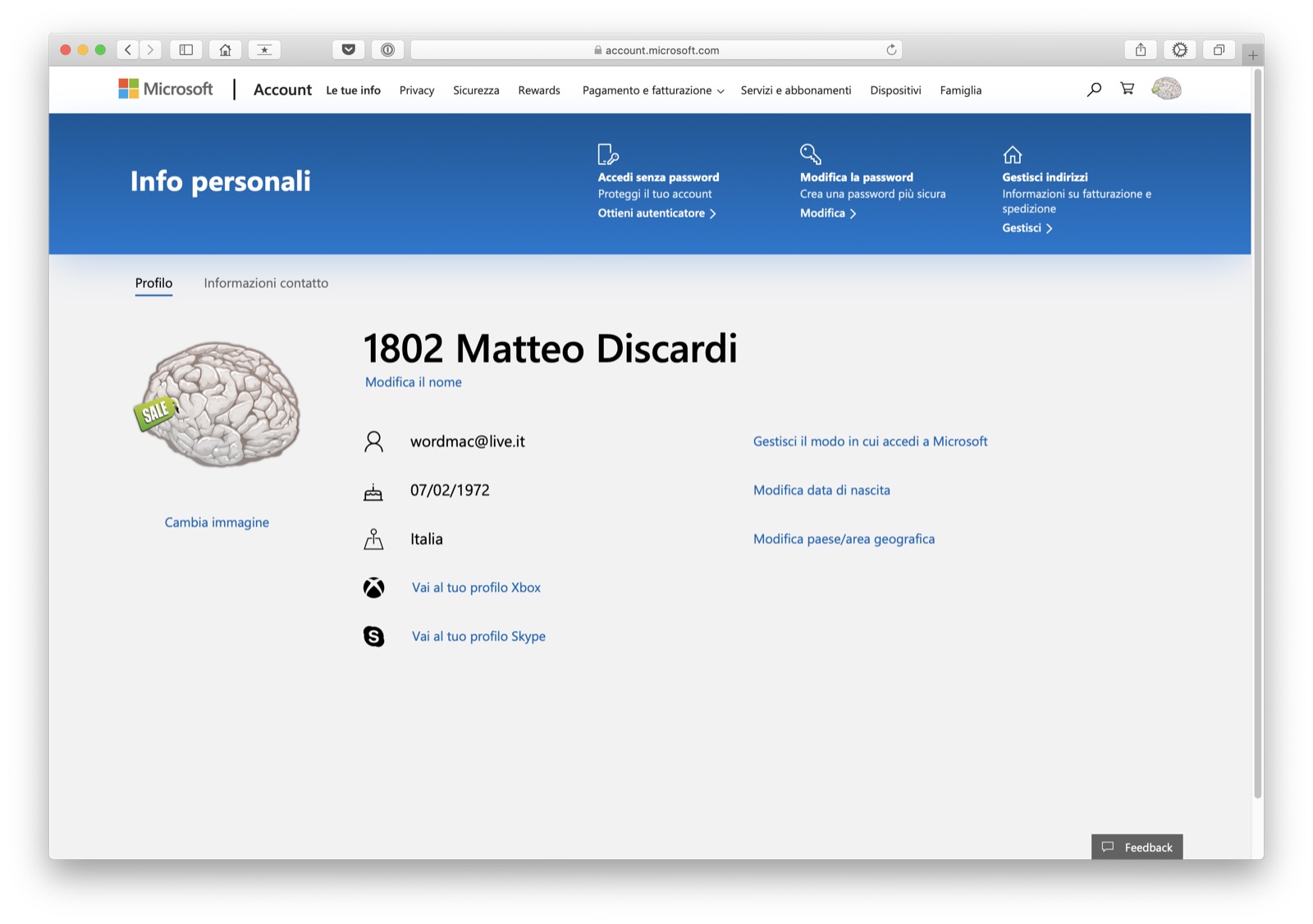Open Vai al tuo profilo Skype
Image resolution: width=1313 pixels, height=924 pixels.
click(478, 637)
